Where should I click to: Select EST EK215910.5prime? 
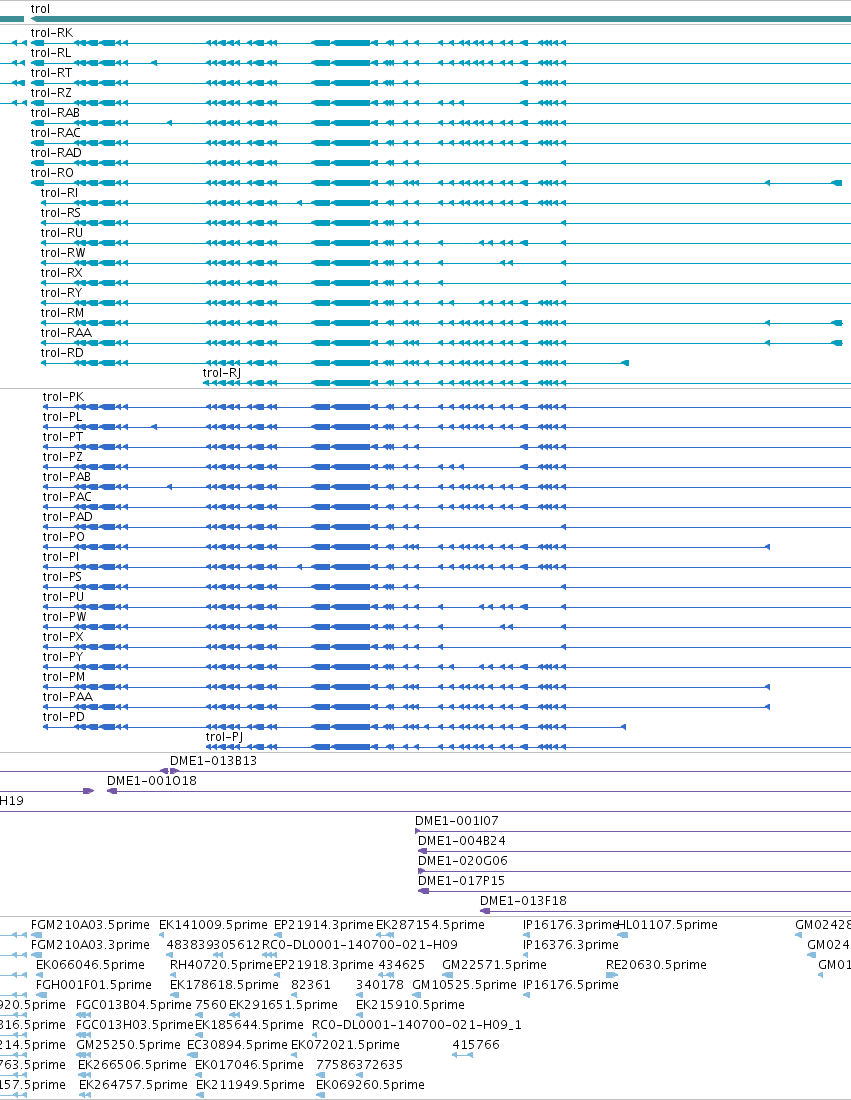pyautogui.click(x=410, y=1005)
